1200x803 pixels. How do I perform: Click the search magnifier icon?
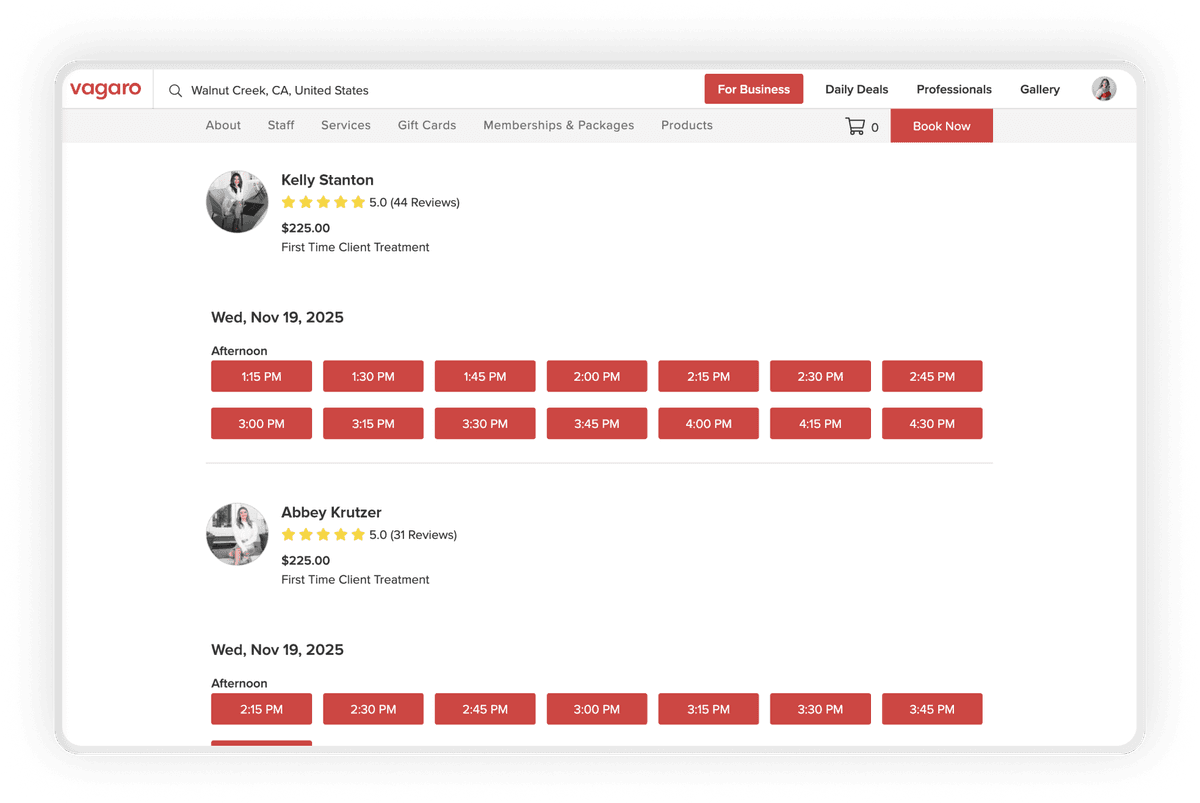[x=175, y=90]
